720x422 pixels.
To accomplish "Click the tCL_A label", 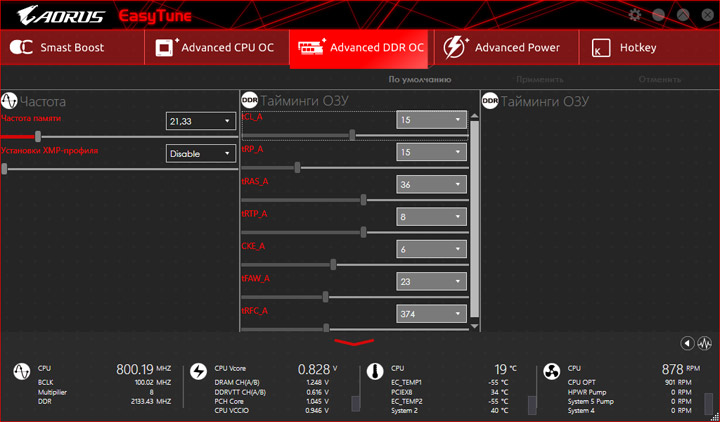I will [x=253, y=117].
